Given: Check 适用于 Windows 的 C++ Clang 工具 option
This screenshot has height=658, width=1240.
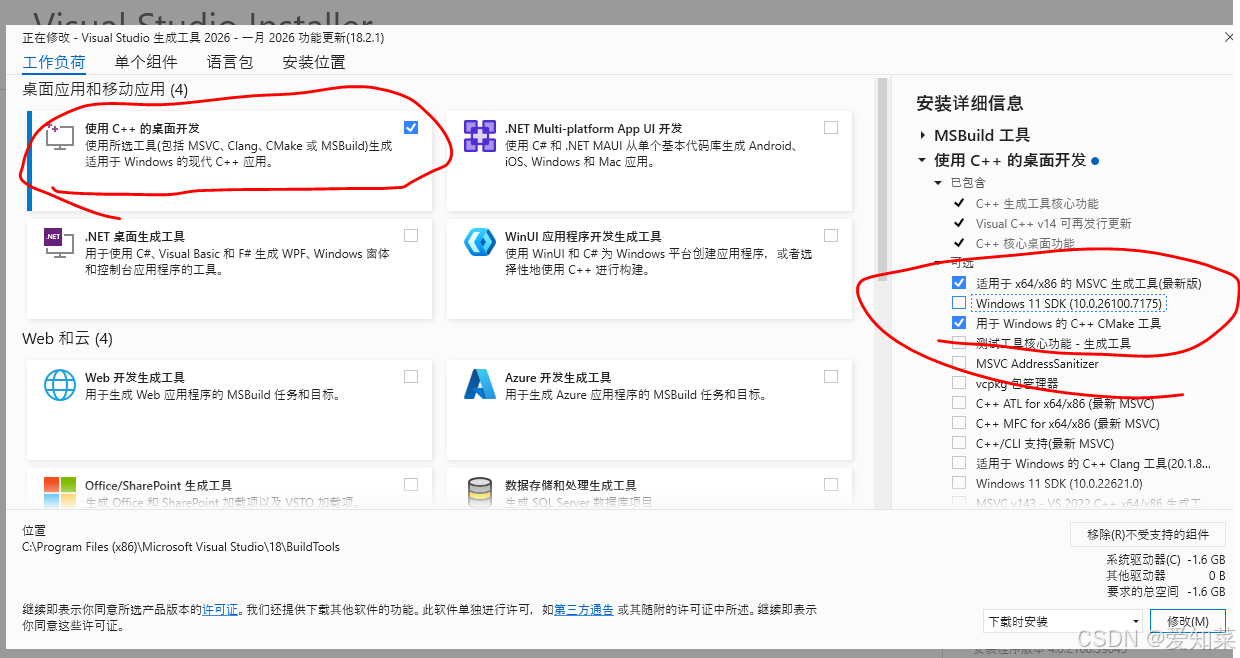Looking at the screenshot, I should pyautogui.click(x=959, y=463).
